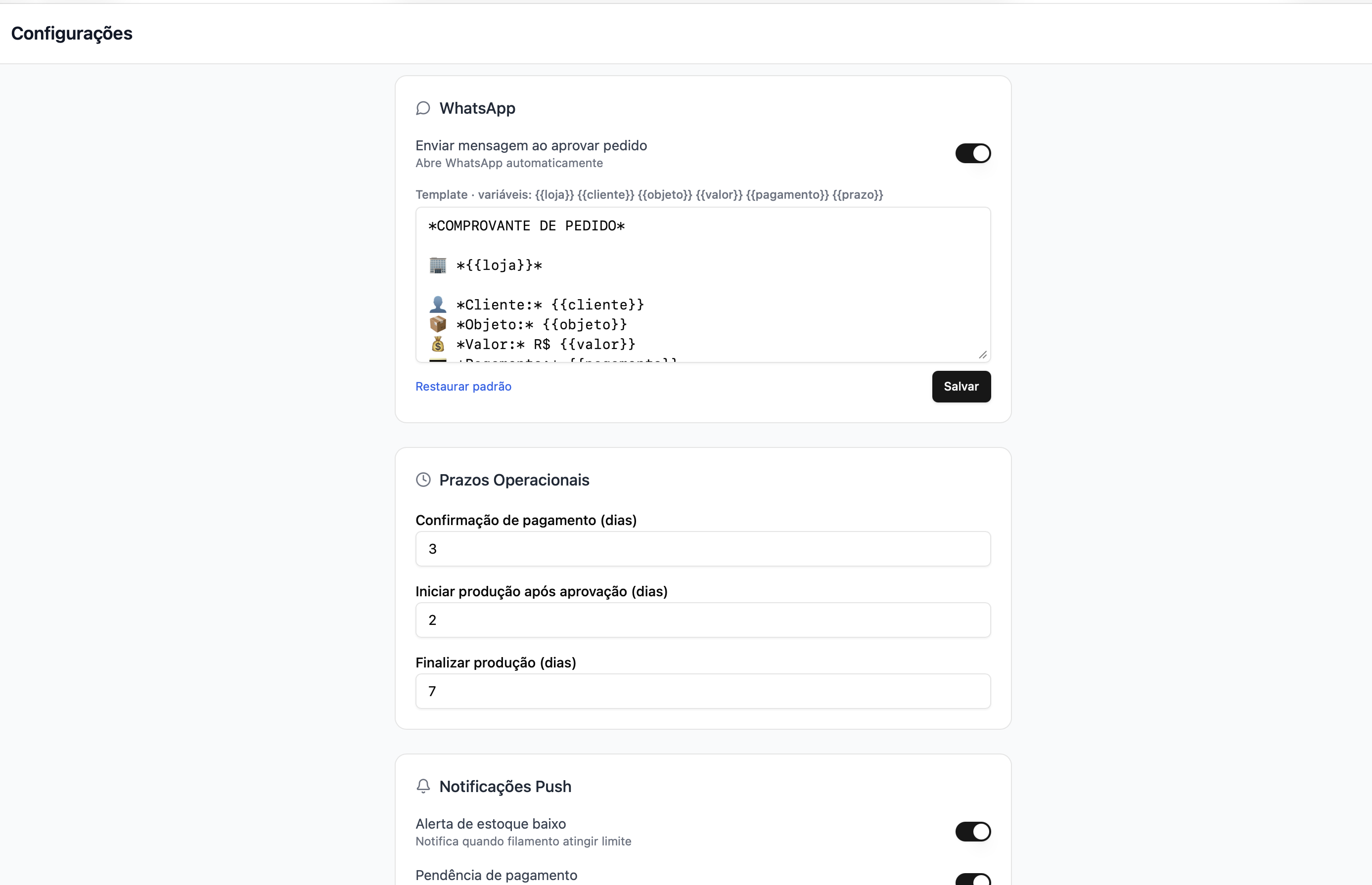This screenshot has height=885, width=1372.
Task: Click the Prazos Operacionais section title
Action: (x=514, y=480)
